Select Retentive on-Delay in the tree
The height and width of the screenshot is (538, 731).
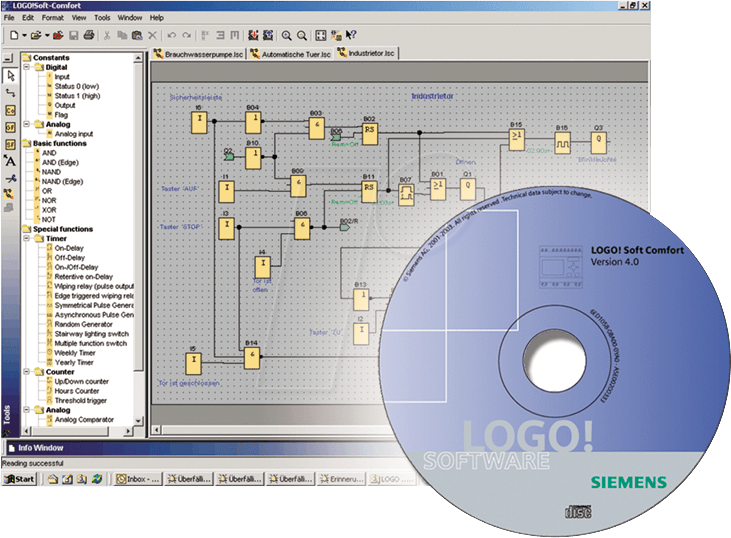click(83, 276)
